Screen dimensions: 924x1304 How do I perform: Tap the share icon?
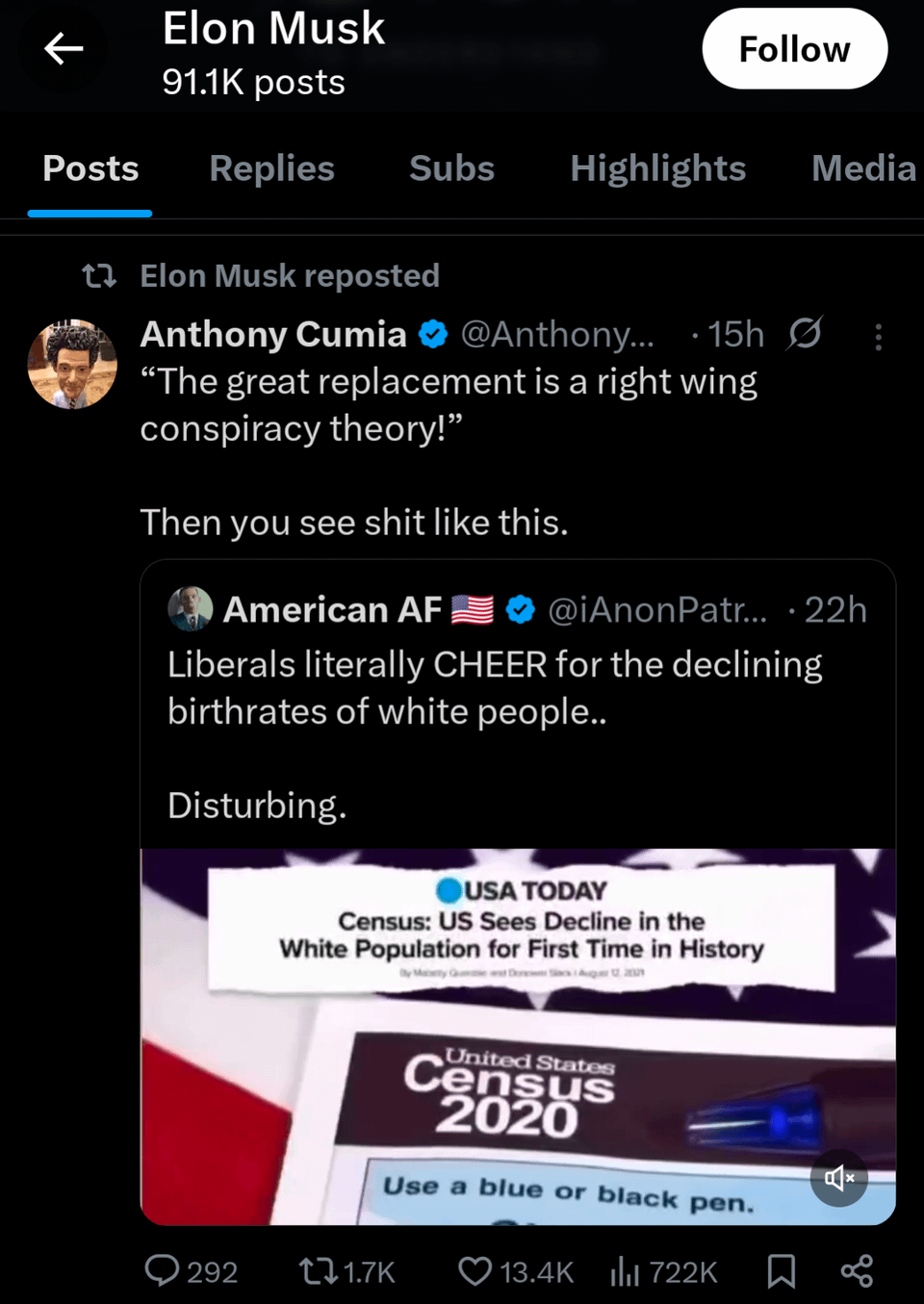pyautogui.click(x=857, y=1271)
